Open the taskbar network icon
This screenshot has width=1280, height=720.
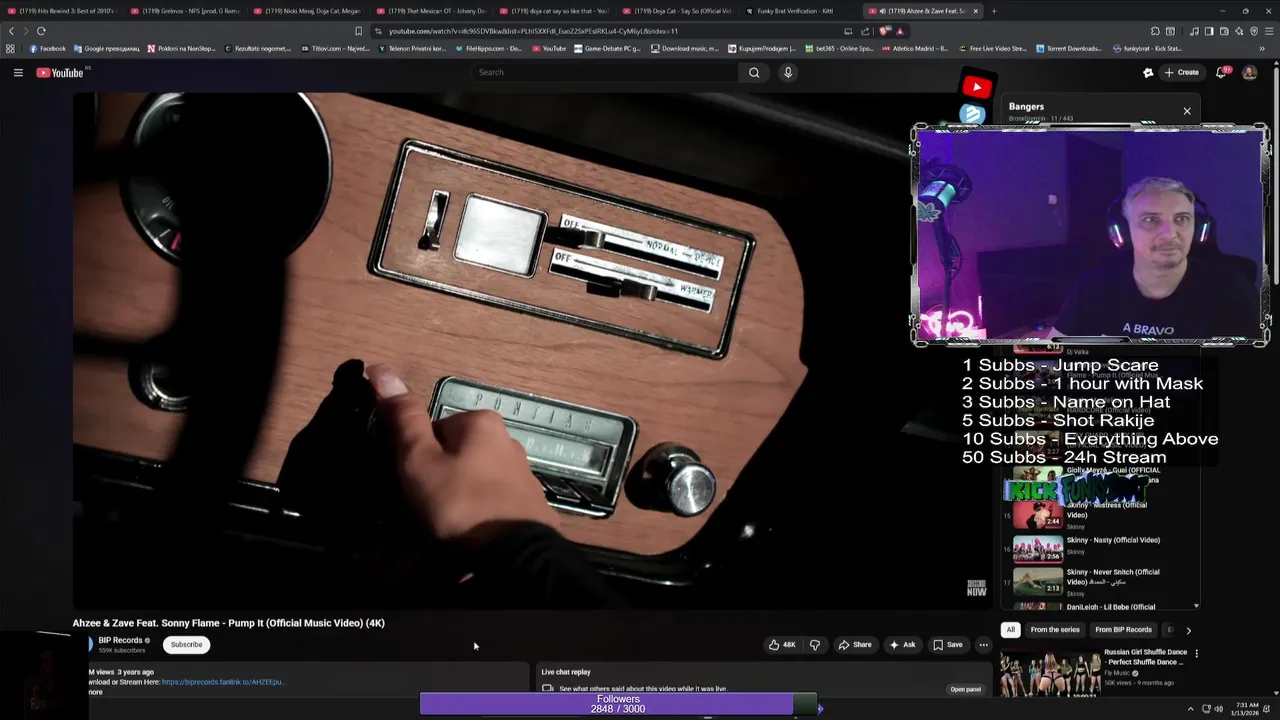(1205, 709)
